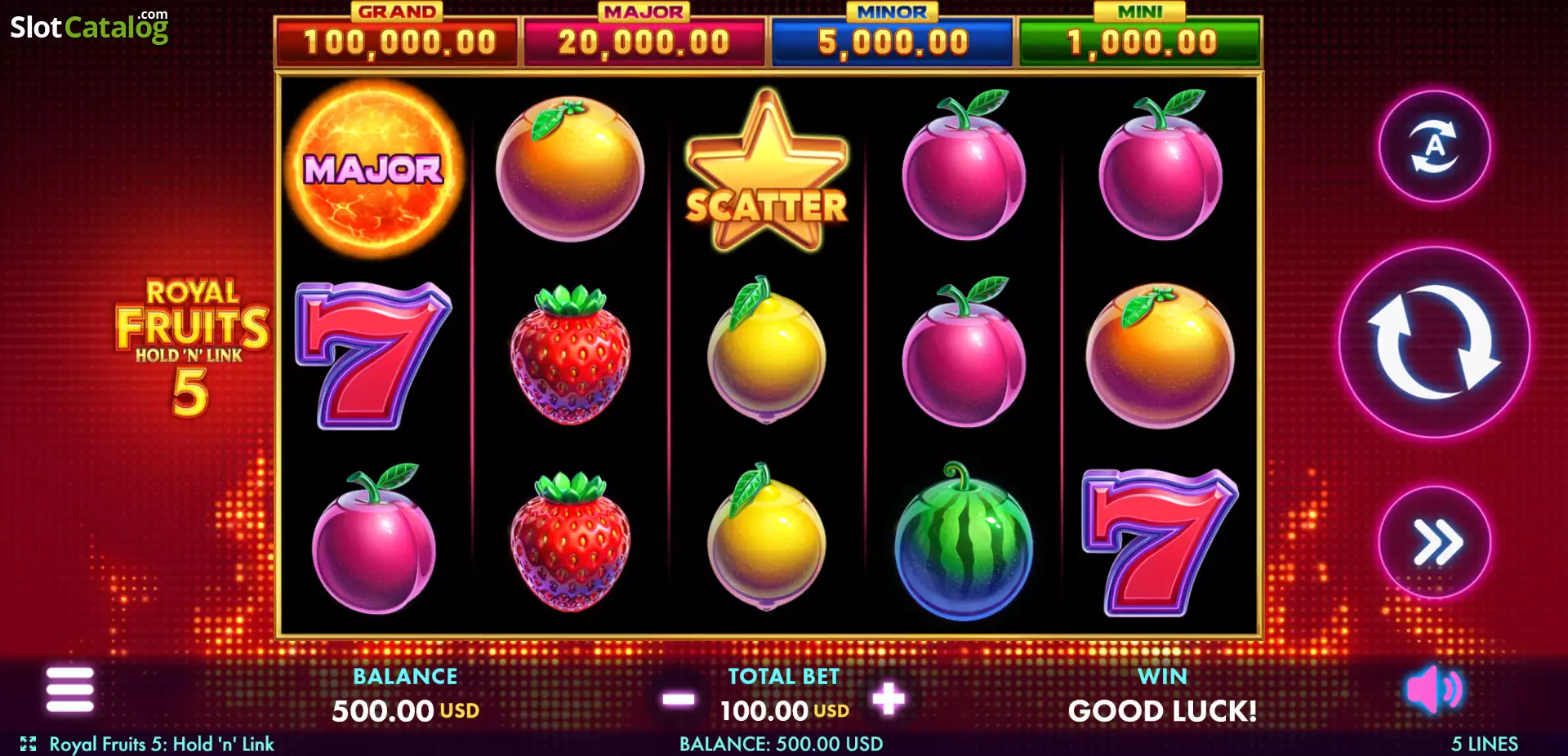
Task: Open the hamburger menu
Action: click(x=70, y=690)
